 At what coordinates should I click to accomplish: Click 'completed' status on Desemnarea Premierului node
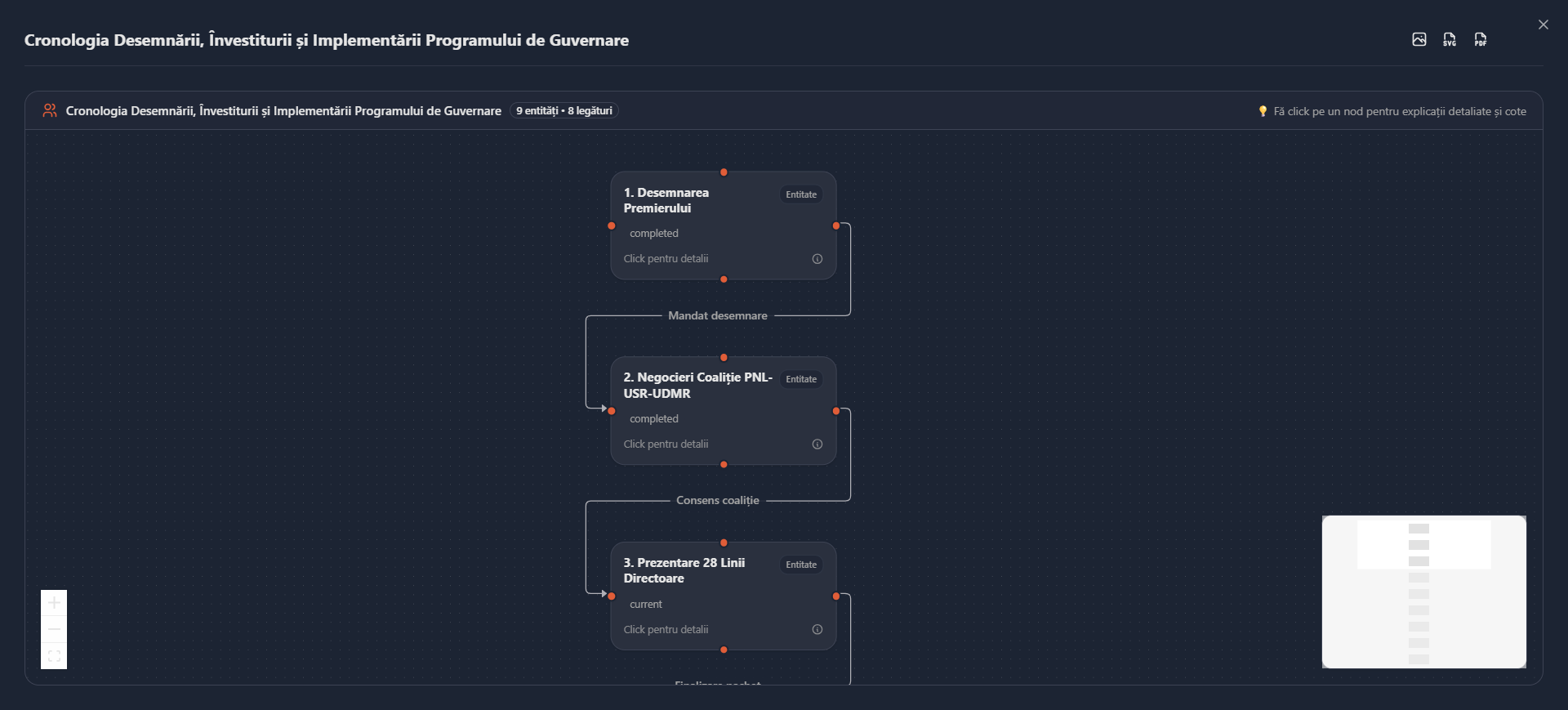click(x=654, y=234)
